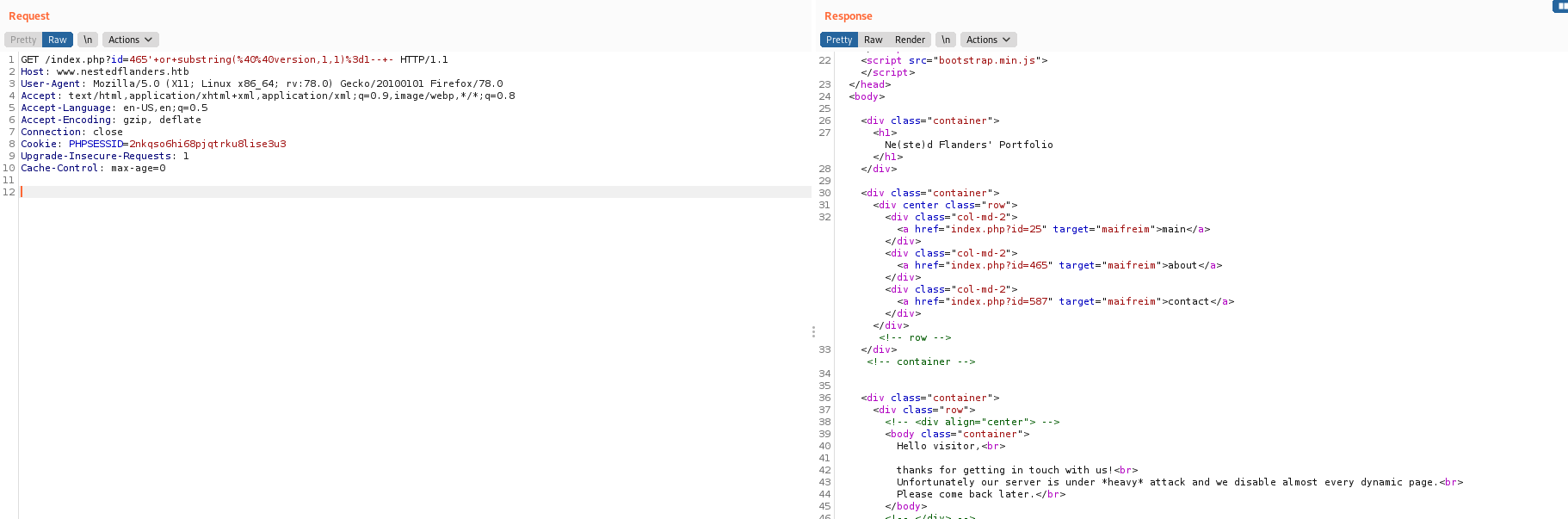Screen dimensions: 1568x519
Task: Click the Host: www.nestedflanders.htb header
Action: tap(105, 71)
